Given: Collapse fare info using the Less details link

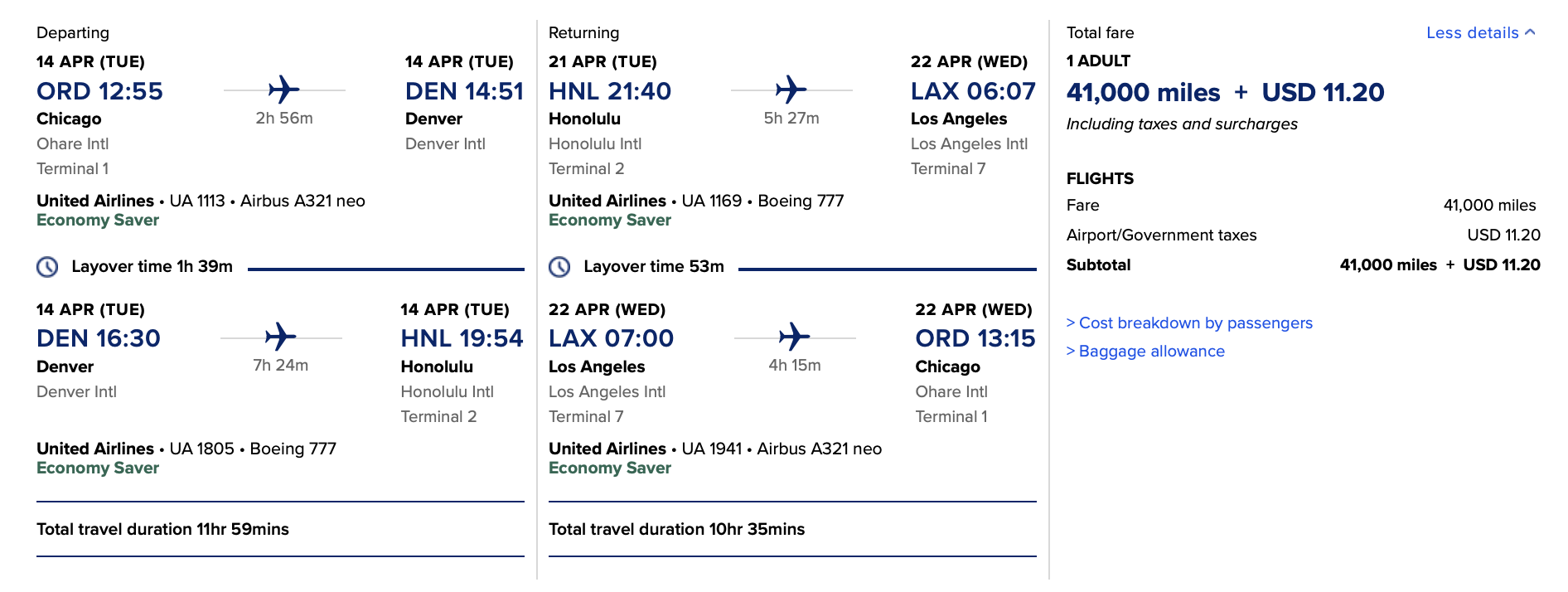Looking at the screenshot, I should (x=1474, y=32).
